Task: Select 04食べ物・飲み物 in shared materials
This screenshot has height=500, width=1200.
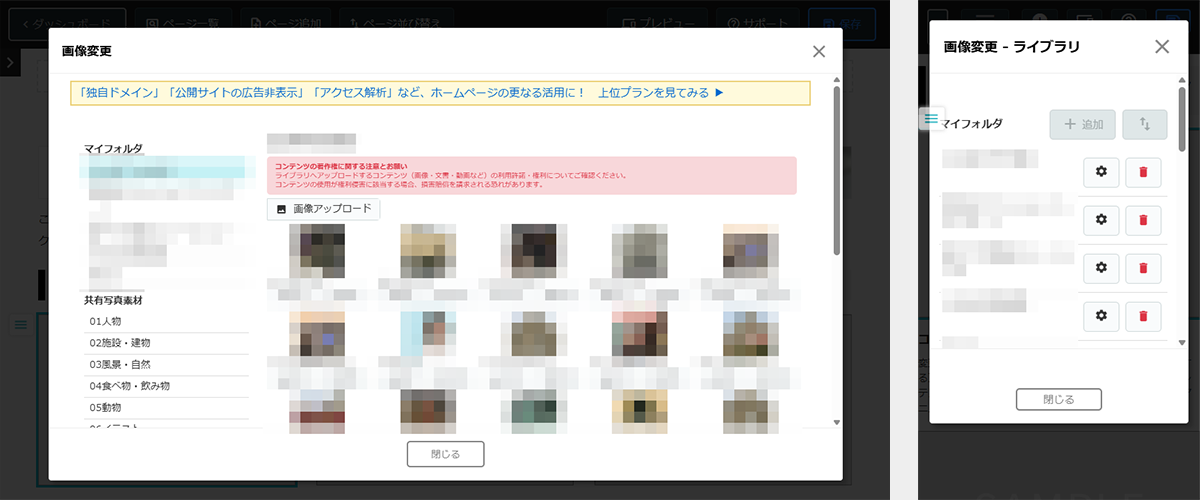Action: [129, 386]
